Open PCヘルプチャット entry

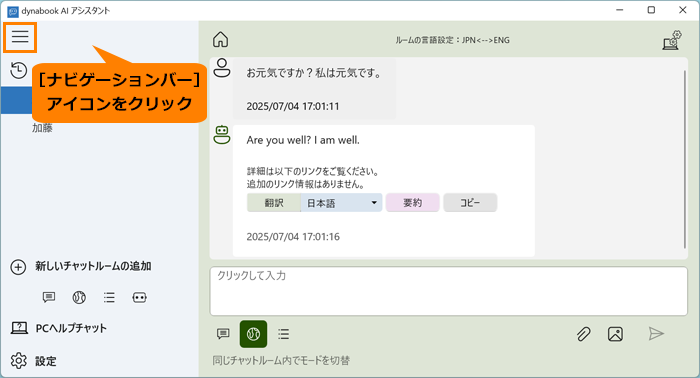coord(71,328)
